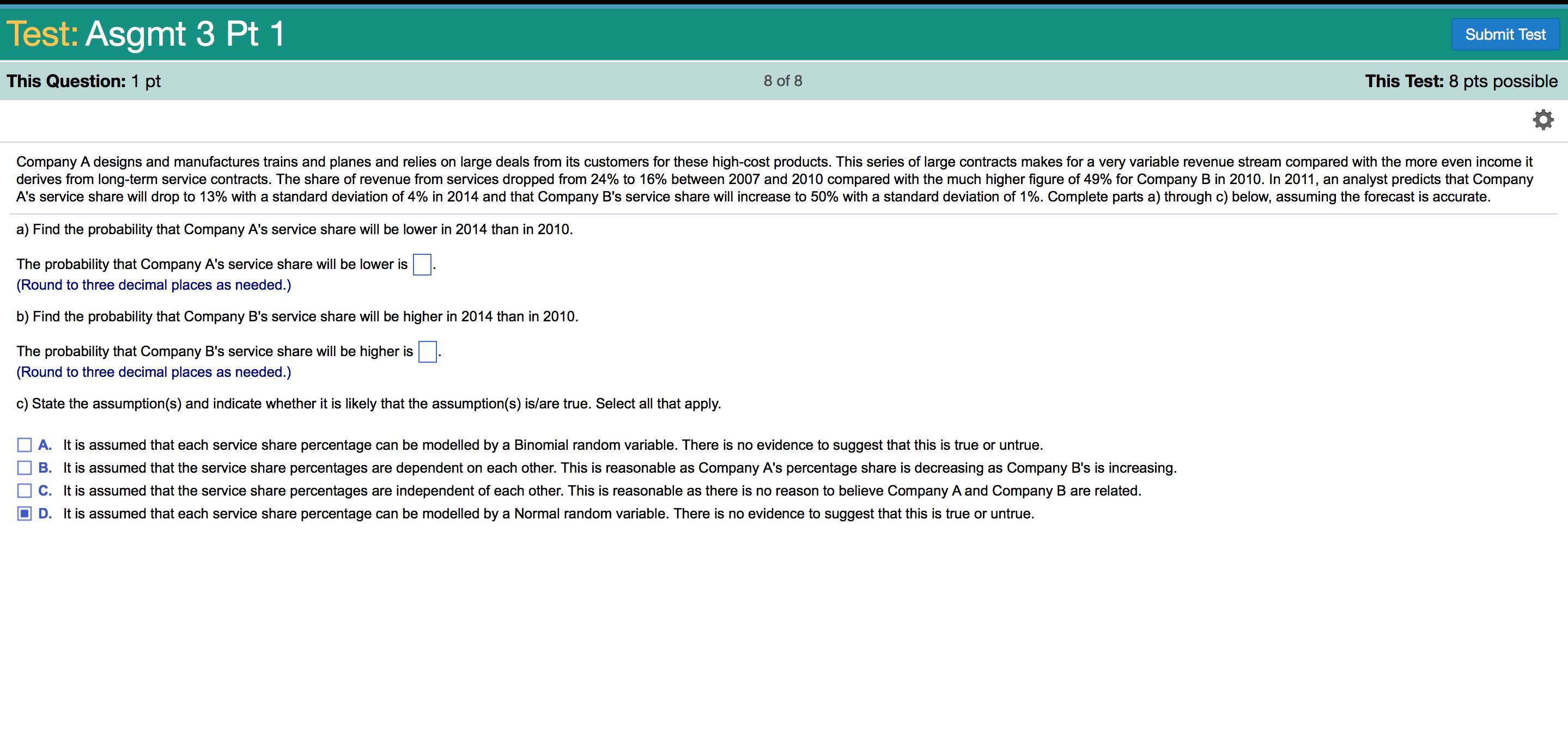
Task: Click the This Question 1 pt label
Action: tap(83, 81)
